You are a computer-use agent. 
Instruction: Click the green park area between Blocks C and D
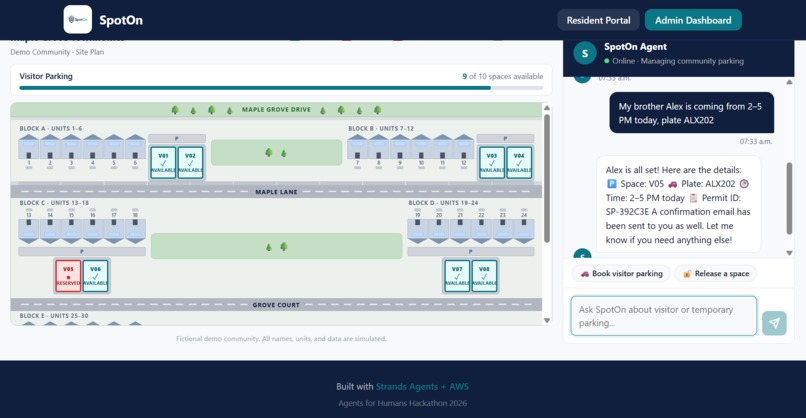click(x=277, y=246)
